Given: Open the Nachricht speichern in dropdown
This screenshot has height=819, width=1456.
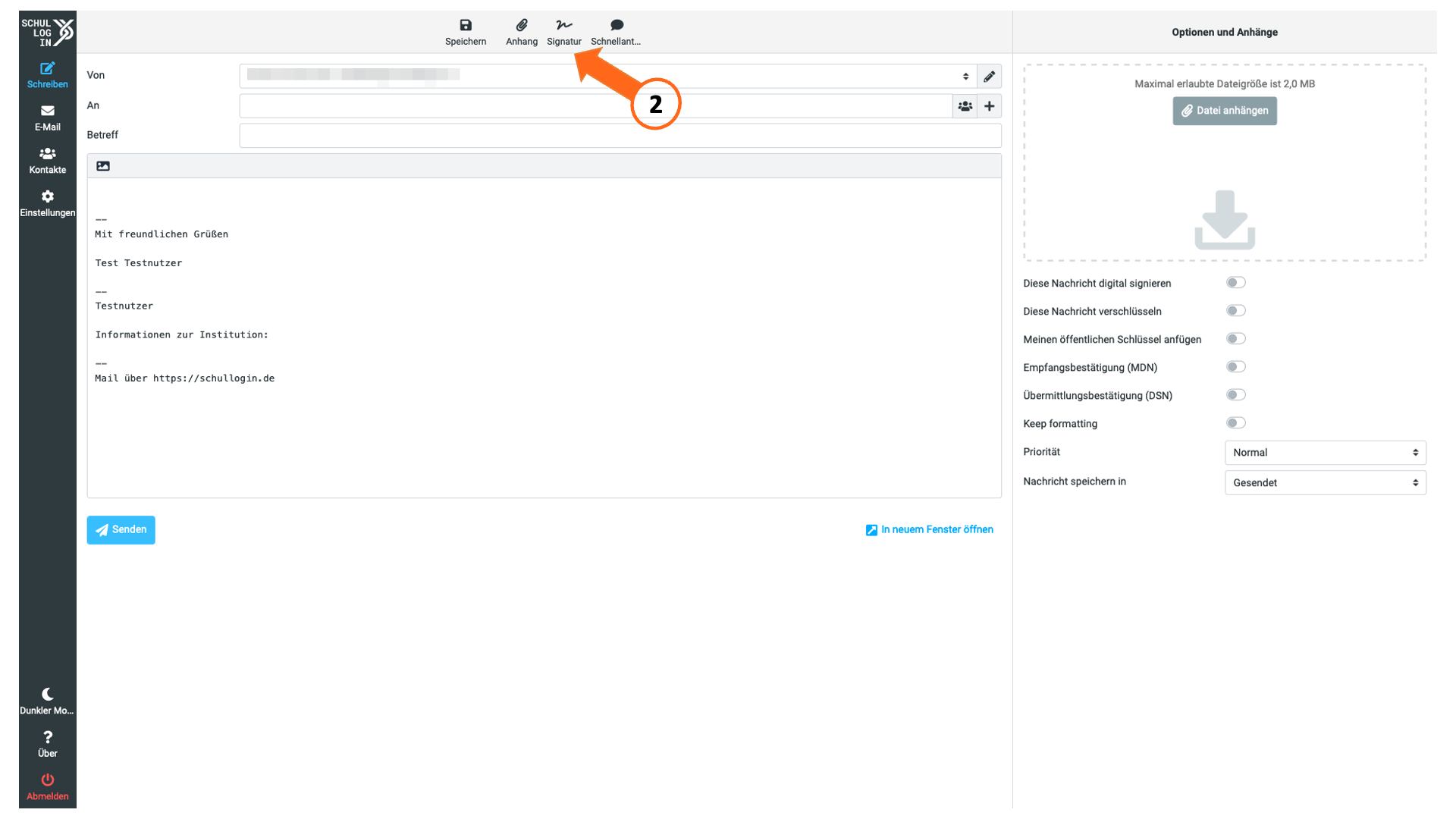Looking at the screenshot, I should 1325,483.
